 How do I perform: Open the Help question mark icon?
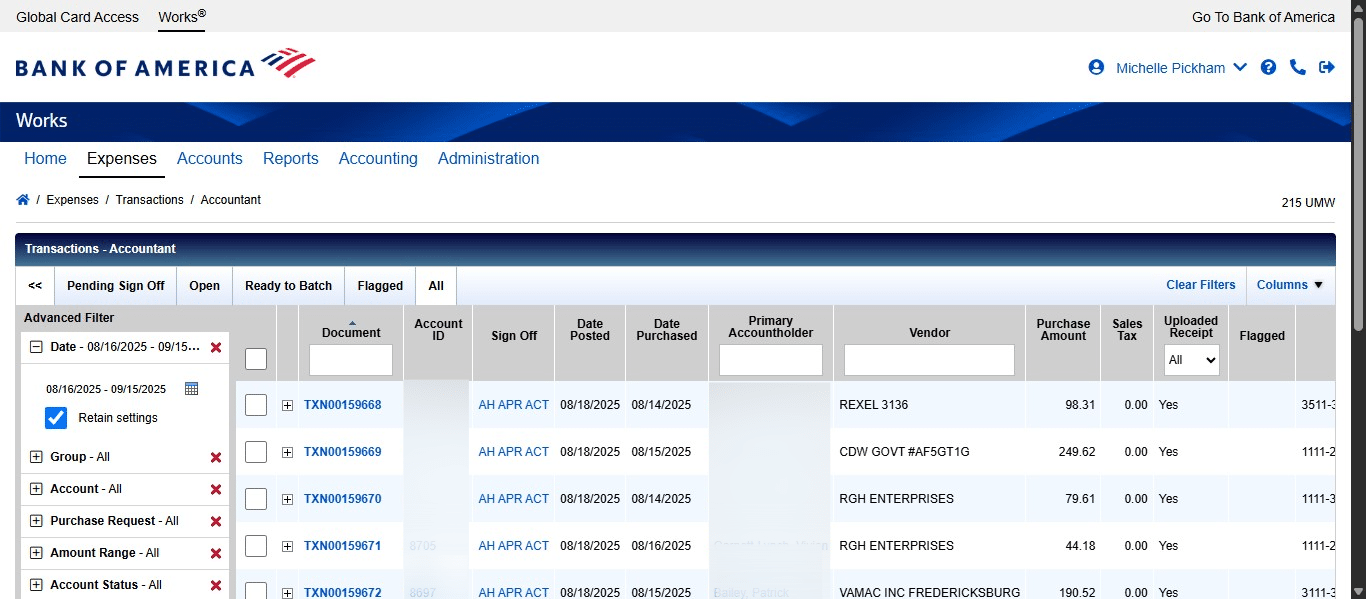click(1268, 67)
